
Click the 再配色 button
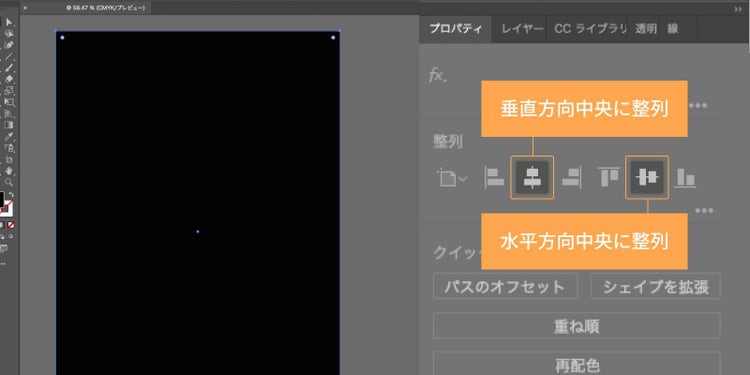[x=577, y=364]
